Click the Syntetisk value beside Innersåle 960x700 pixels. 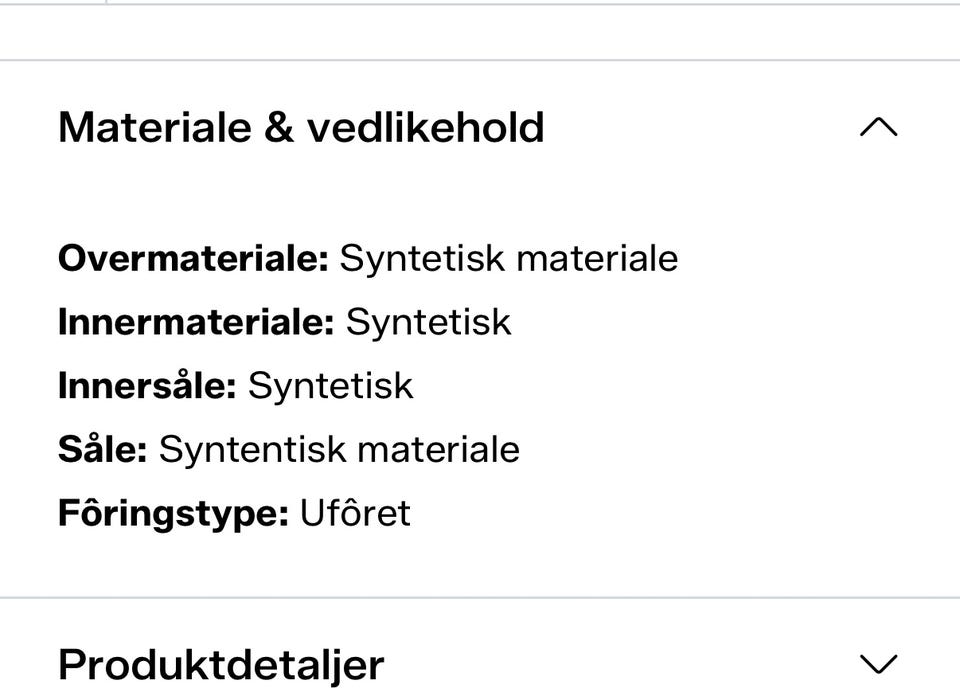click(331, 386)
